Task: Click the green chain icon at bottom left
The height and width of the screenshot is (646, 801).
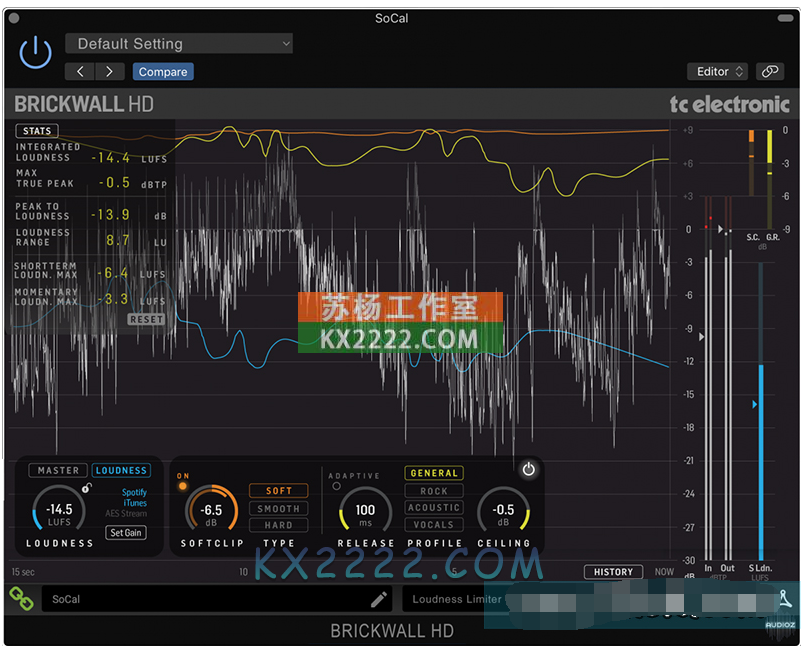Action: tap(21, 599)
